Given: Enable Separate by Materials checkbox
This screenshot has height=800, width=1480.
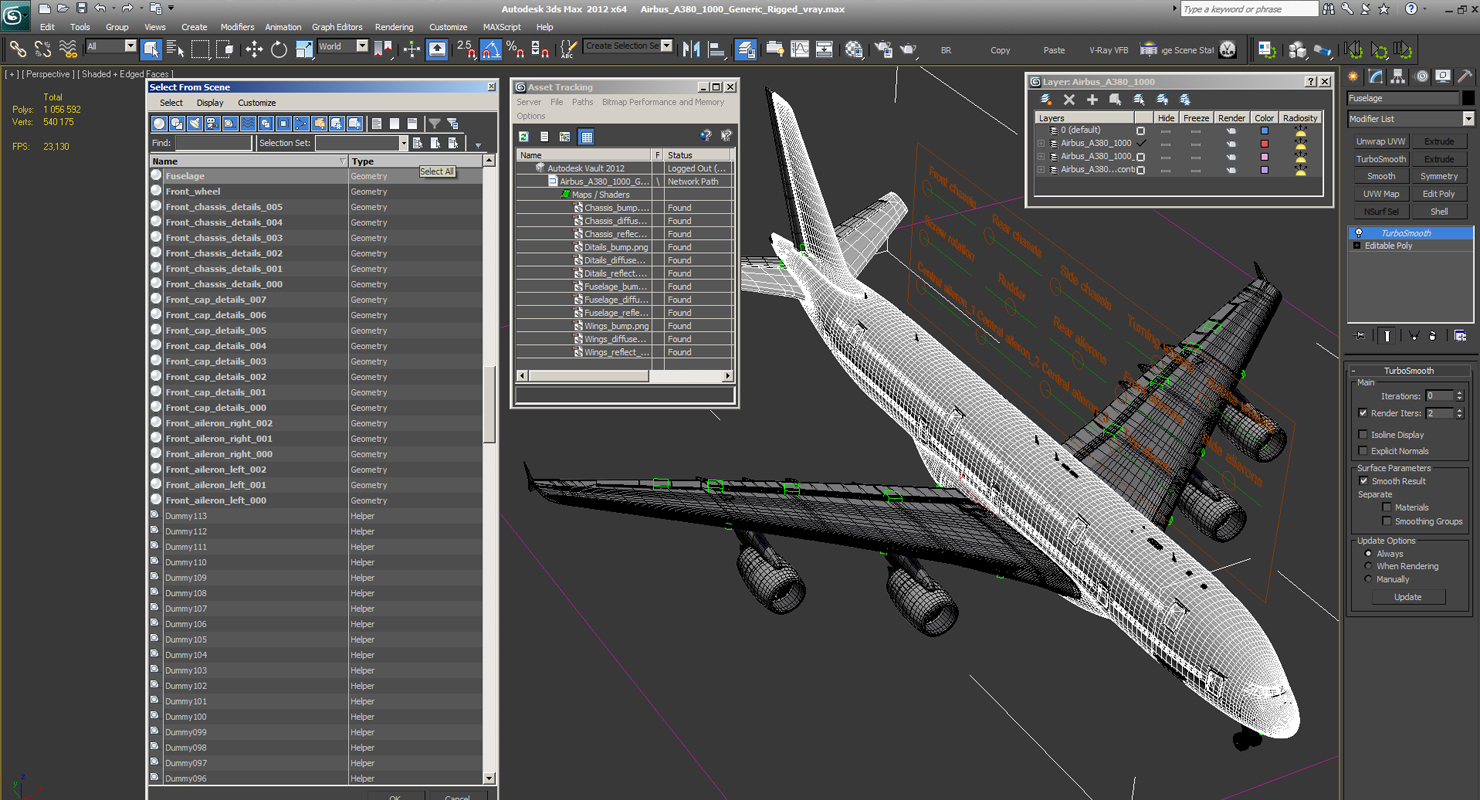Looking at the screenshot, I should 1387,507.
